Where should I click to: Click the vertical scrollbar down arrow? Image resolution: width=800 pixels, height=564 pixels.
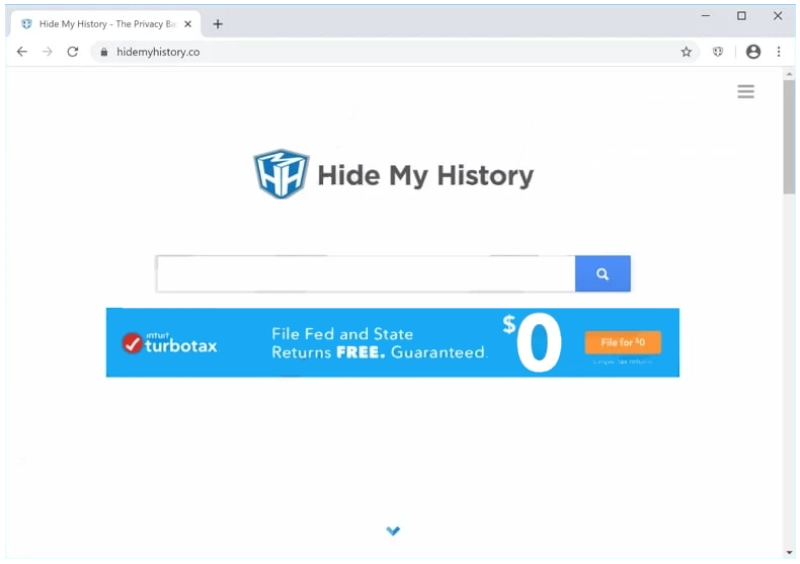pos(790,551)
